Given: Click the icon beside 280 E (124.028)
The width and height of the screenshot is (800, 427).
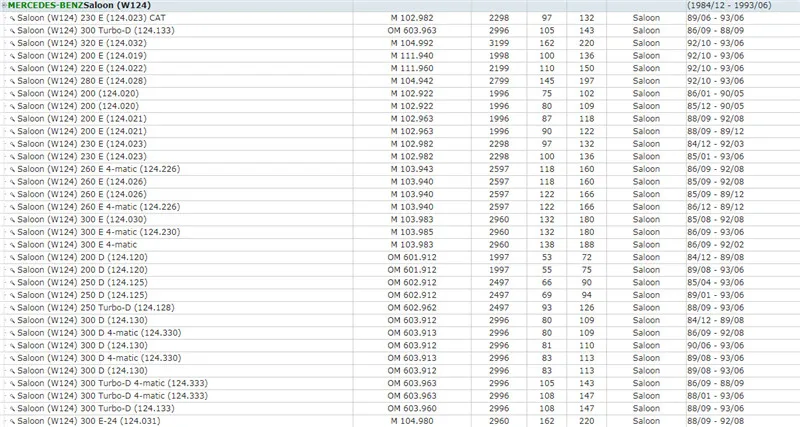Looking at the screenshot, I should click(12, 81).
